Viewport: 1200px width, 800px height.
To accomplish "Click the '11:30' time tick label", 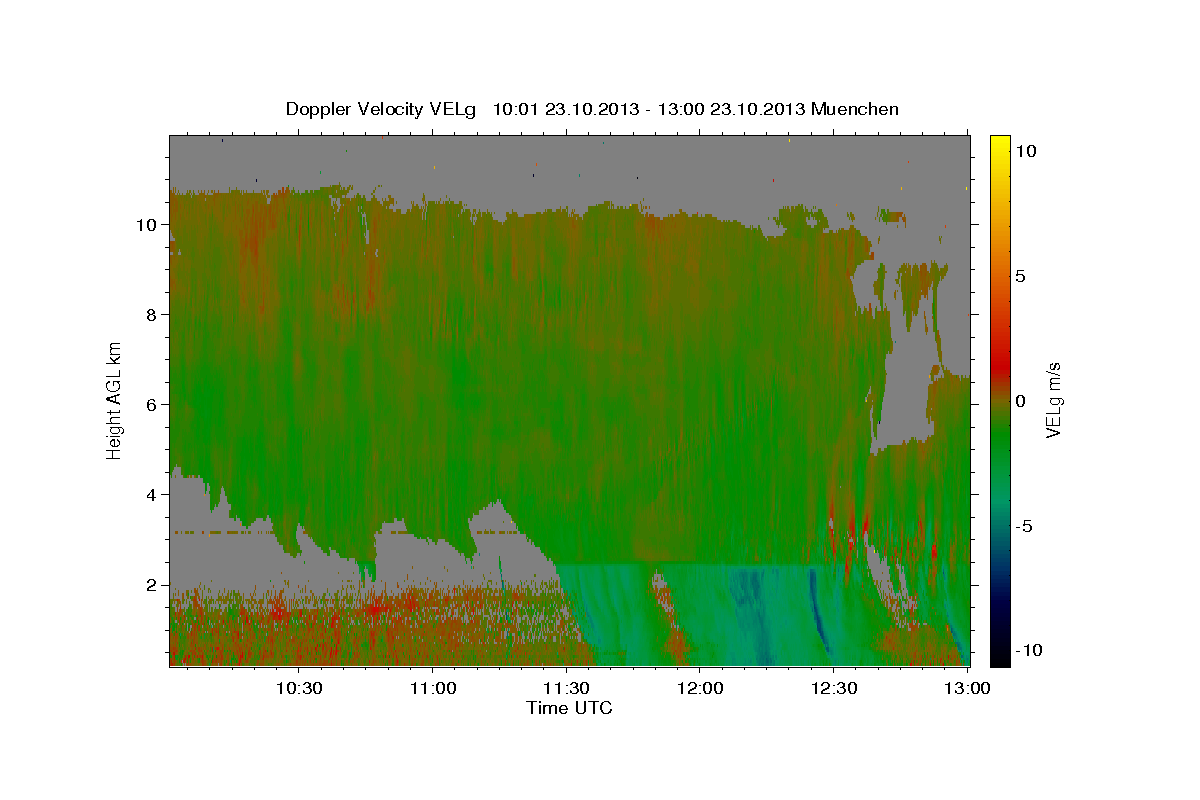I will click(x=566, y=688).
